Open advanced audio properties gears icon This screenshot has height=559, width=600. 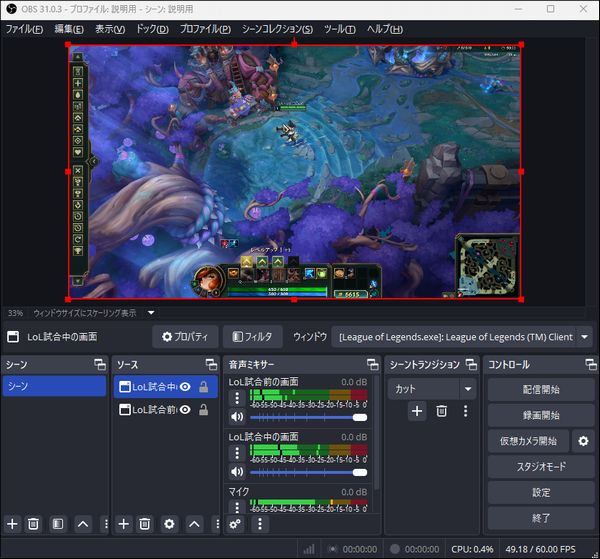[235, 524]
